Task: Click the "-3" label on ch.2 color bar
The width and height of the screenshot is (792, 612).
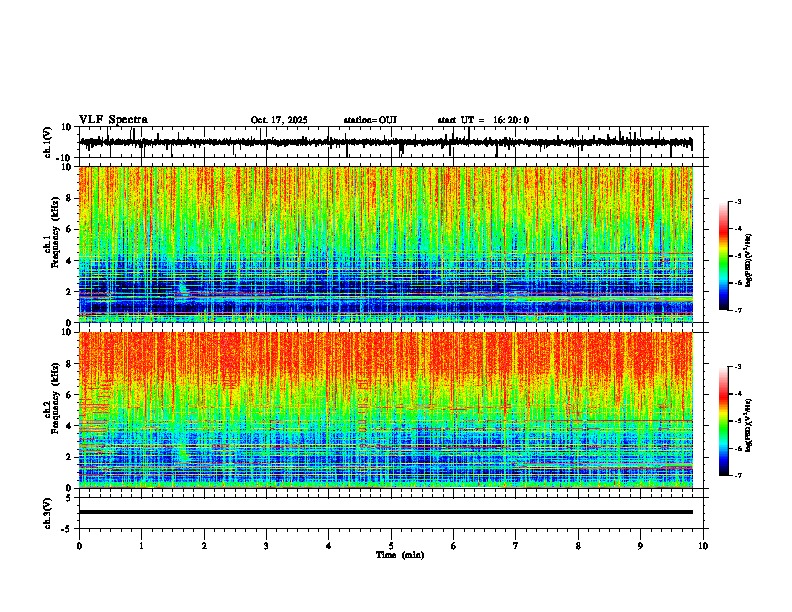Action: point(738,367)
